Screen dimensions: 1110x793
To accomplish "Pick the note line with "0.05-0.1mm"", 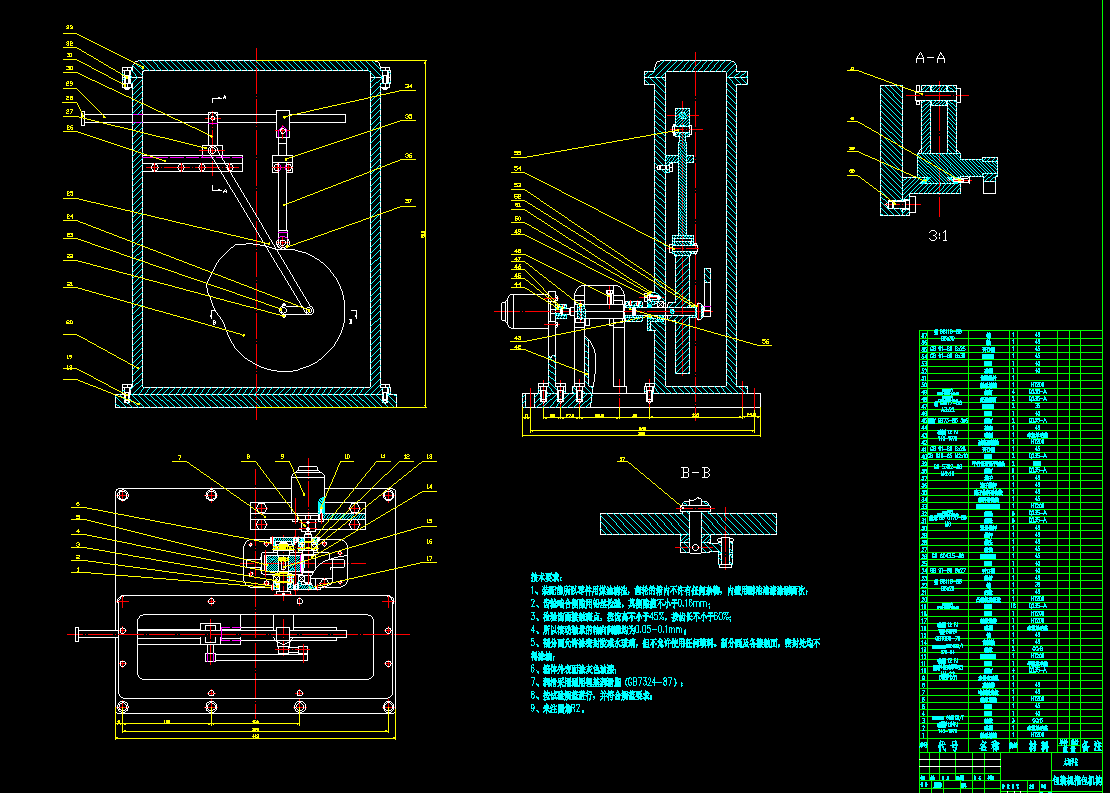I will pyautogui.click(x=611, y=629).
